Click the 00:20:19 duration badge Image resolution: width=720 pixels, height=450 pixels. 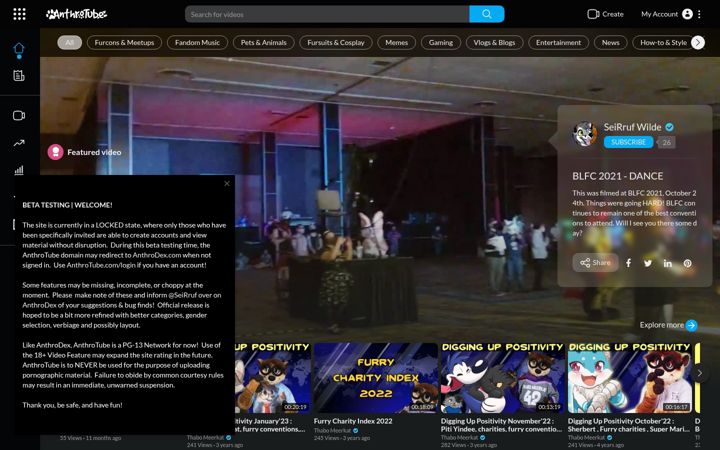(x=295, y=407)
